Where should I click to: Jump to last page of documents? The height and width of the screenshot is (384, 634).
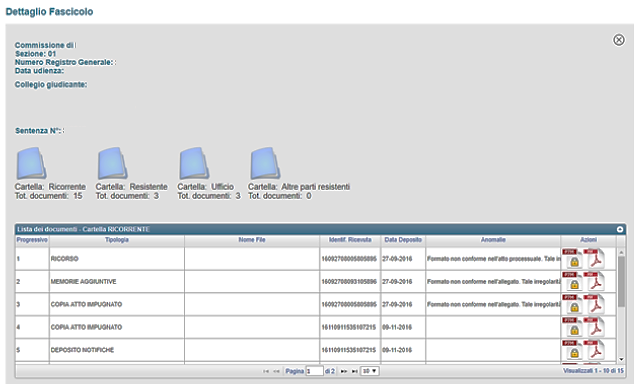click(355, 371)
